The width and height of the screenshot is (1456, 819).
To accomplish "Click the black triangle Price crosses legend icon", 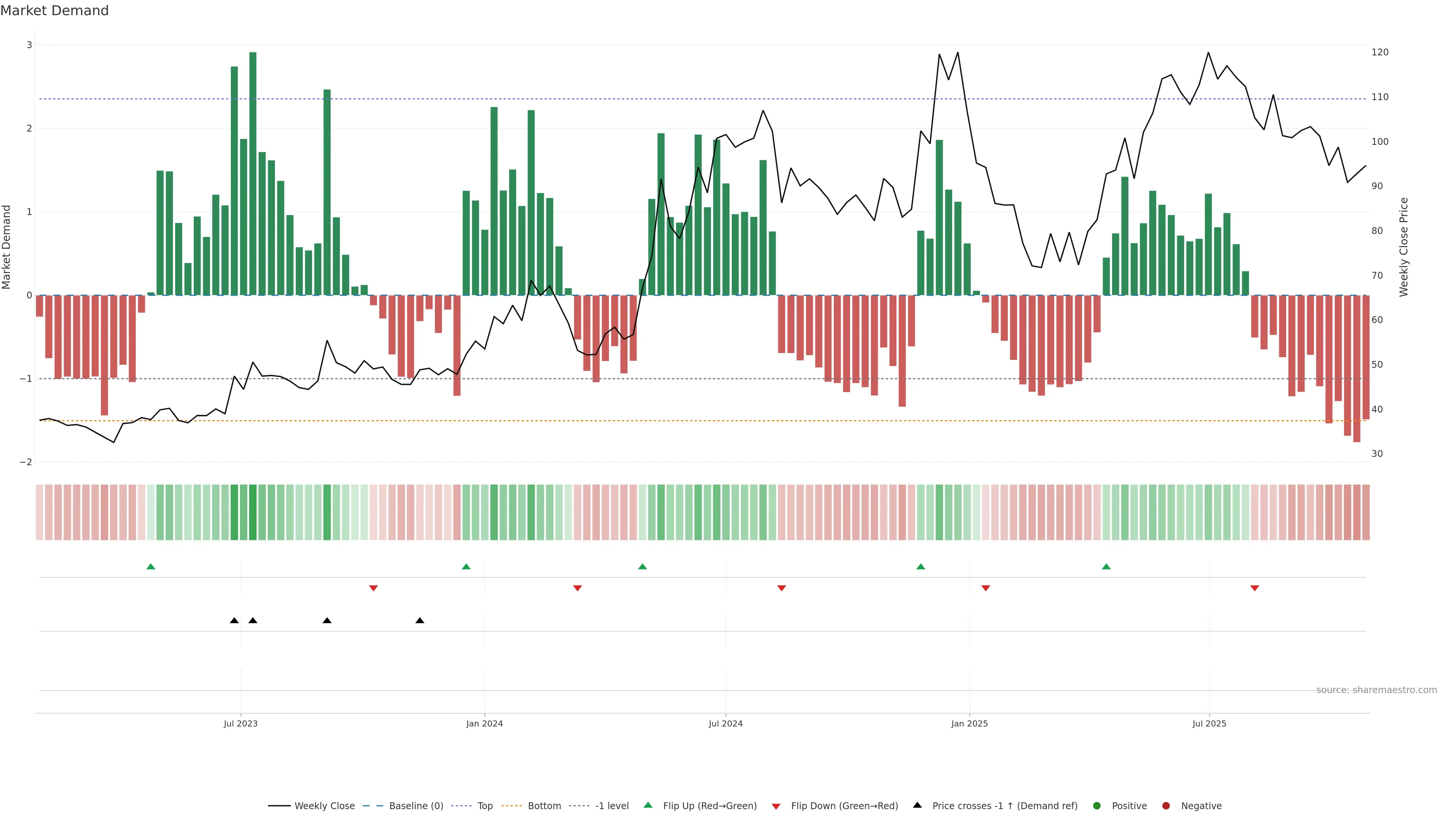I will (917, 805).
